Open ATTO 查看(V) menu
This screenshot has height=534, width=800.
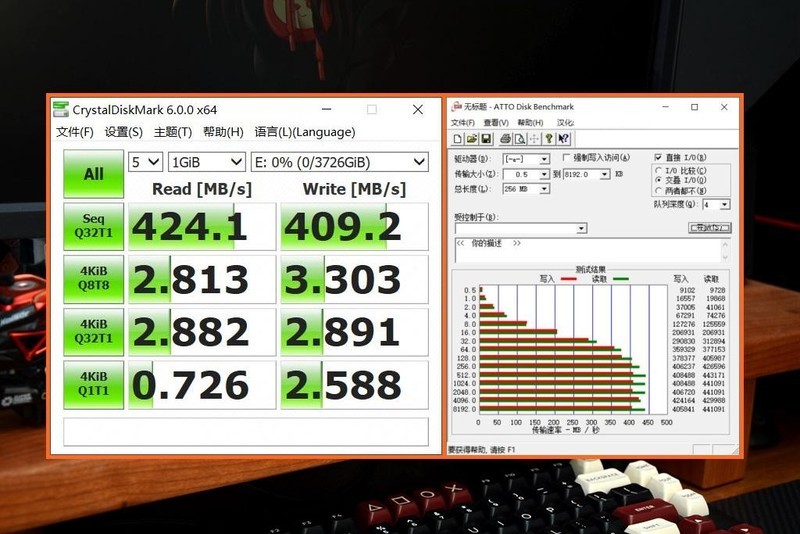496,122
